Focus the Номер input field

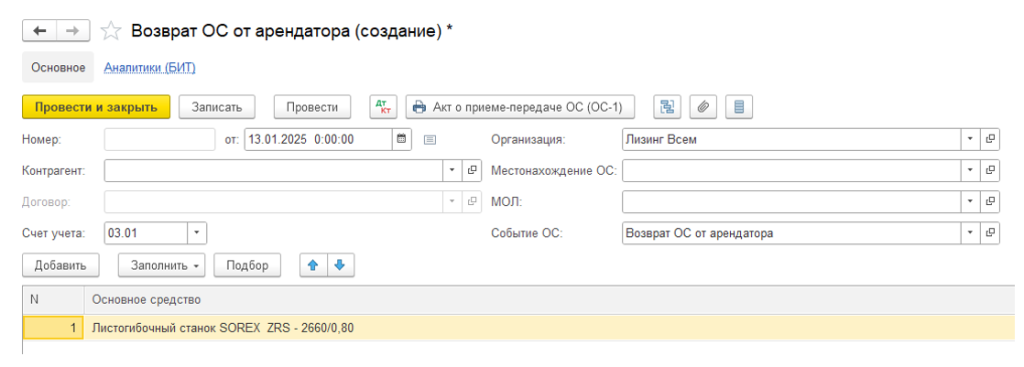pos(159,139)
